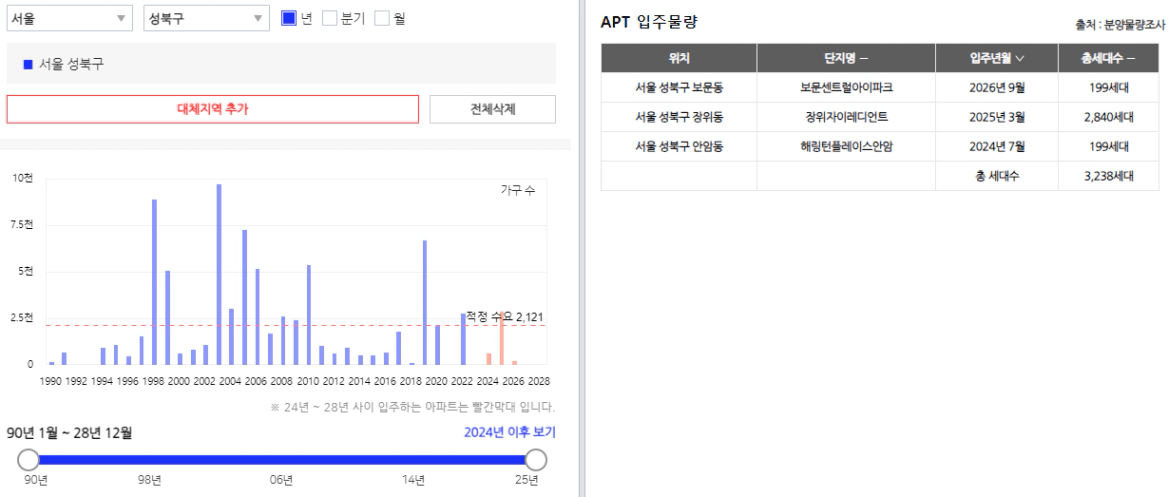
Task: Click the 90년 1월 ~ 28년 12월 range text
Action: click(x=69, y=432)
